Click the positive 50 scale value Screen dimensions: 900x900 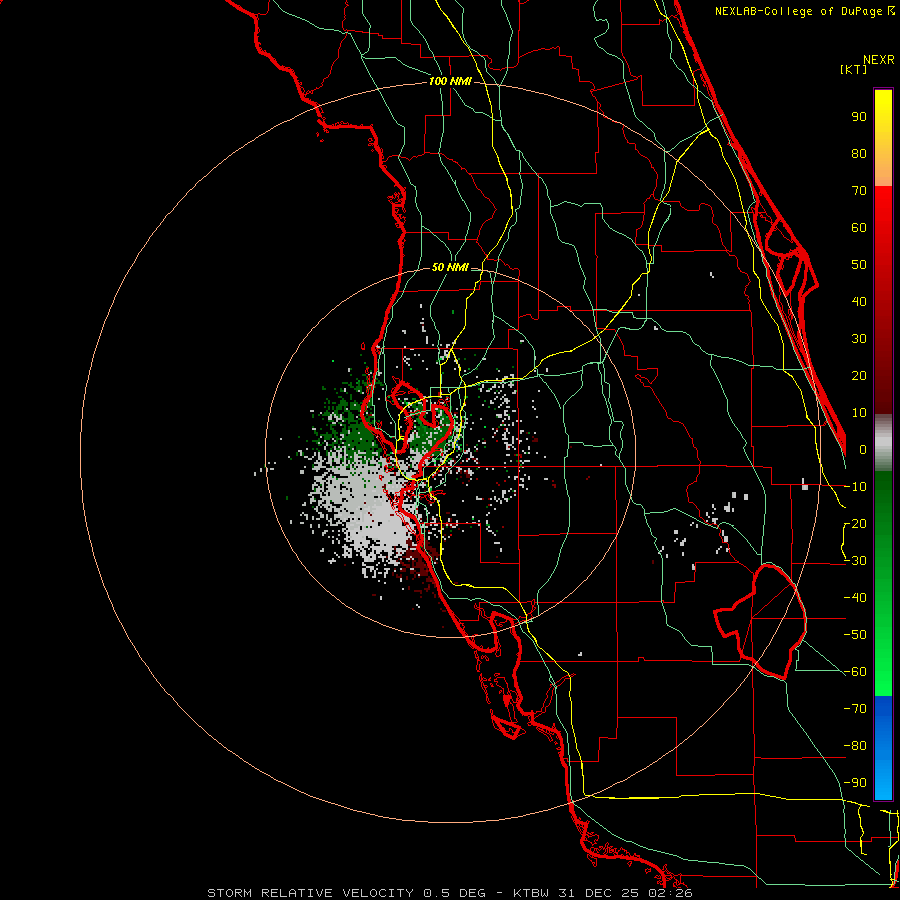click(x=859, y=265)
